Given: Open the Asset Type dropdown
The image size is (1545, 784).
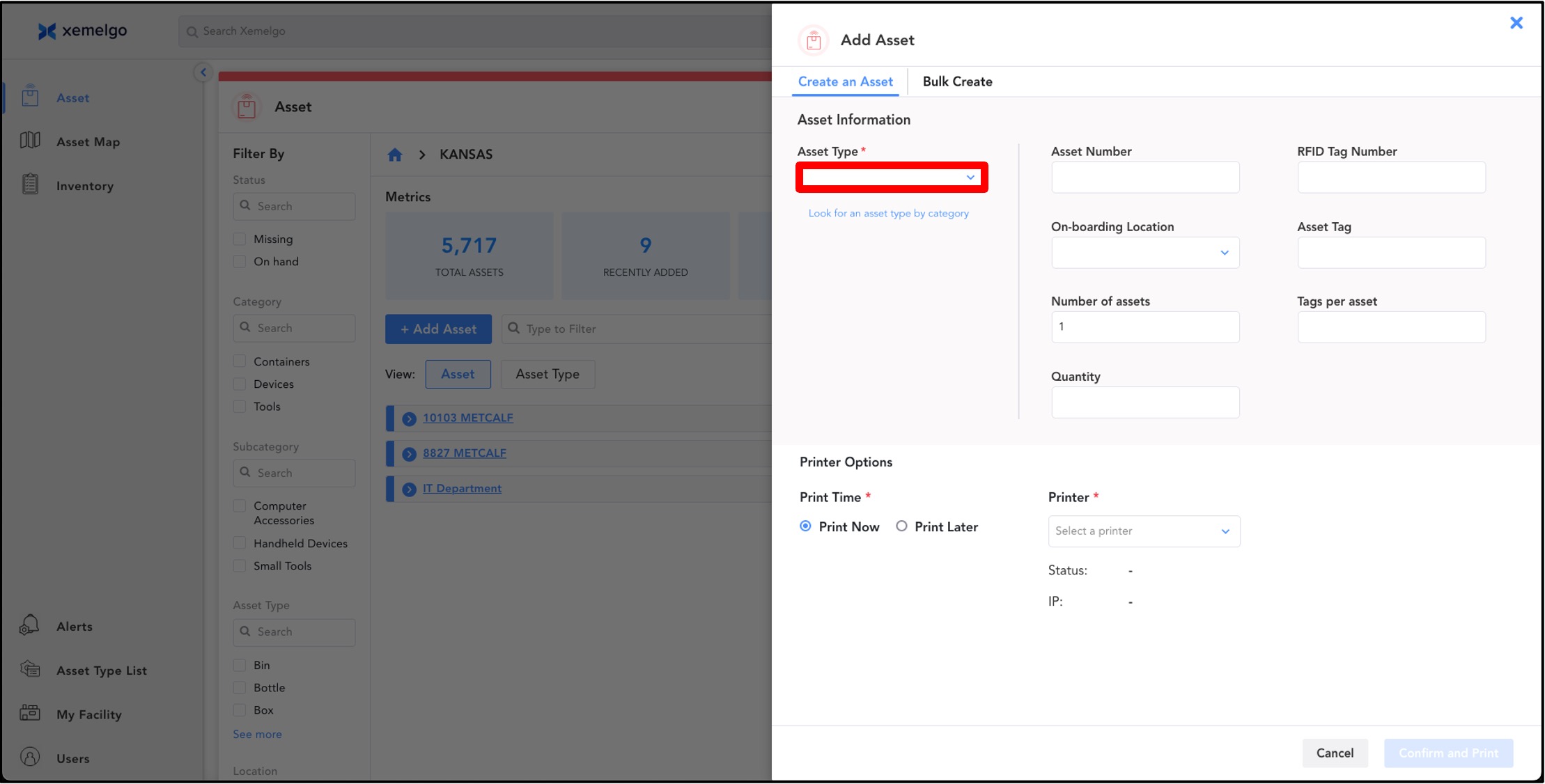Looking at the screenshot, I should [891, 178].
